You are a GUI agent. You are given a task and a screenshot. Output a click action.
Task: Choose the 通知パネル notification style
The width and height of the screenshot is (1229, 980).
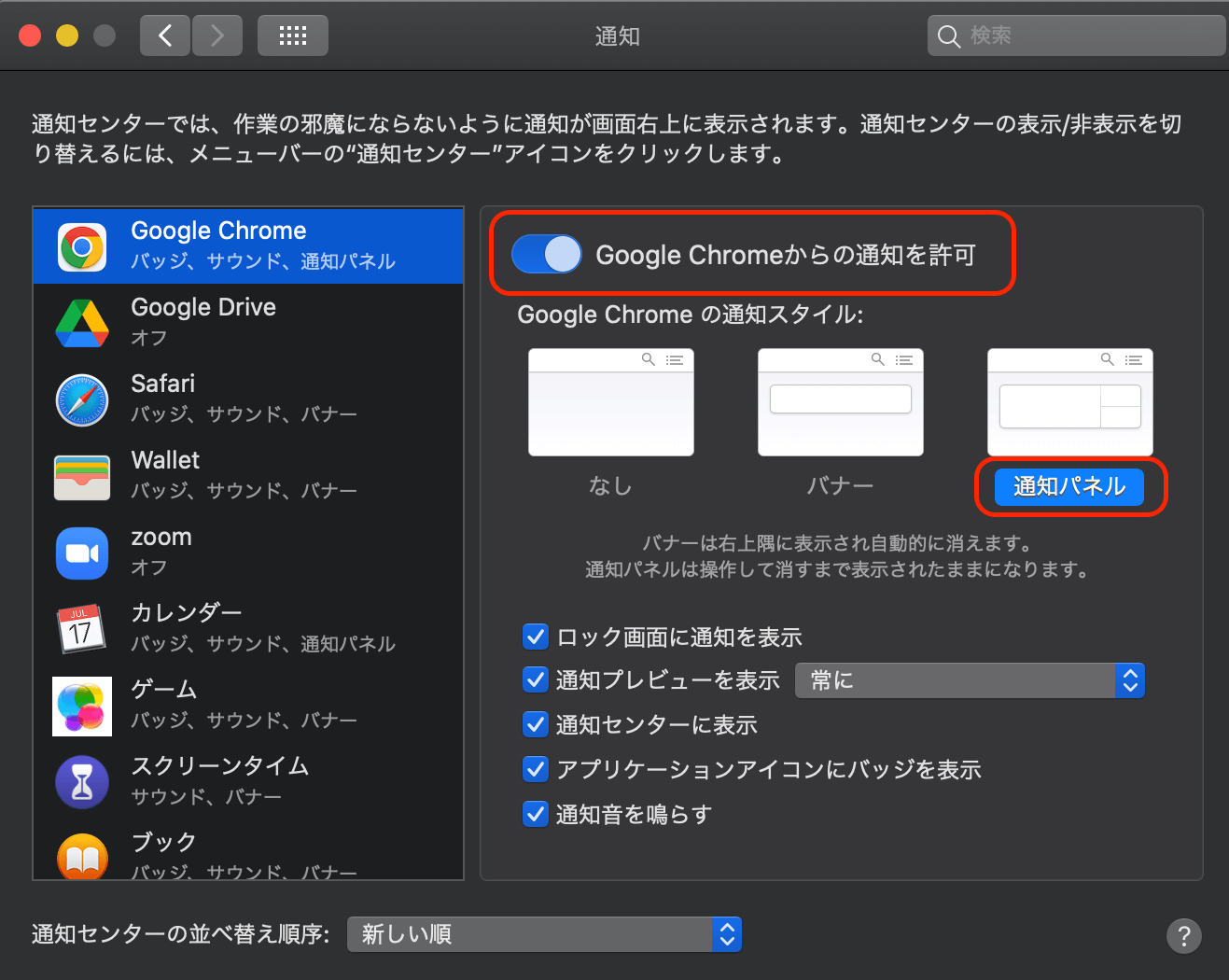[1069, 486]
